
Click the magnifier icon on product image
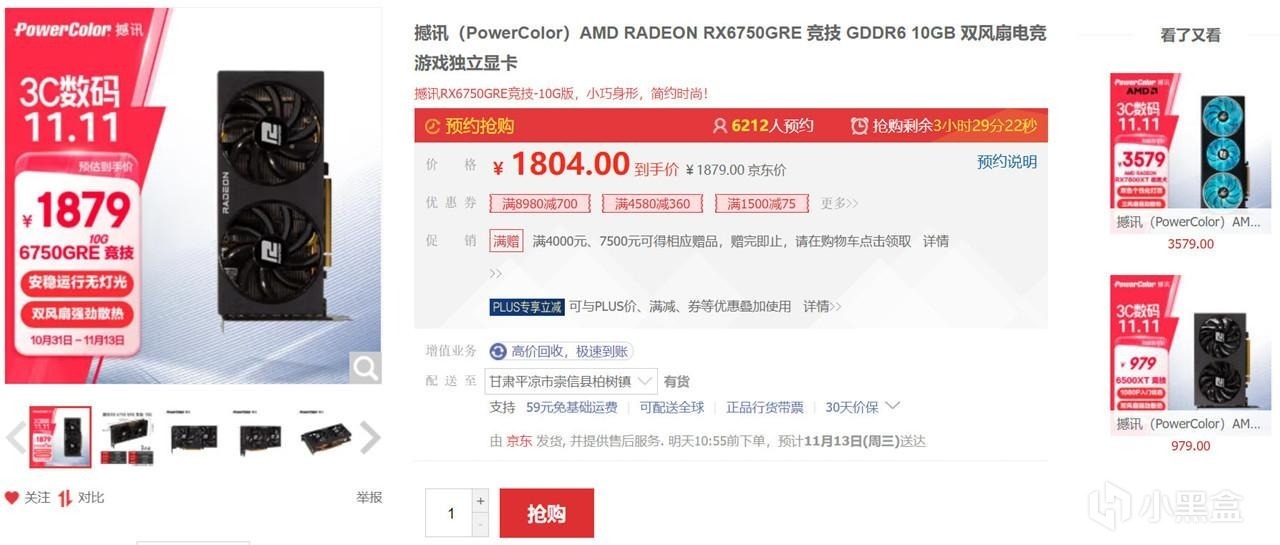[365, 368]
